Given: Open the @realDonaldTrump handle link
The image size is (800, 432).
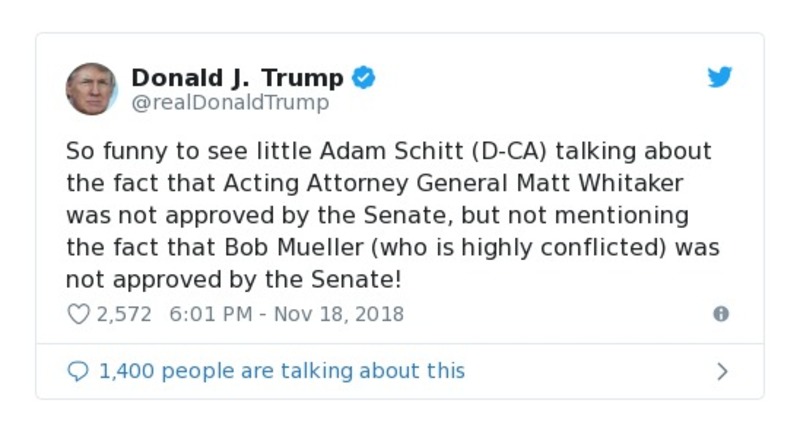Looking at the screenshot, I should pos(230,103).
